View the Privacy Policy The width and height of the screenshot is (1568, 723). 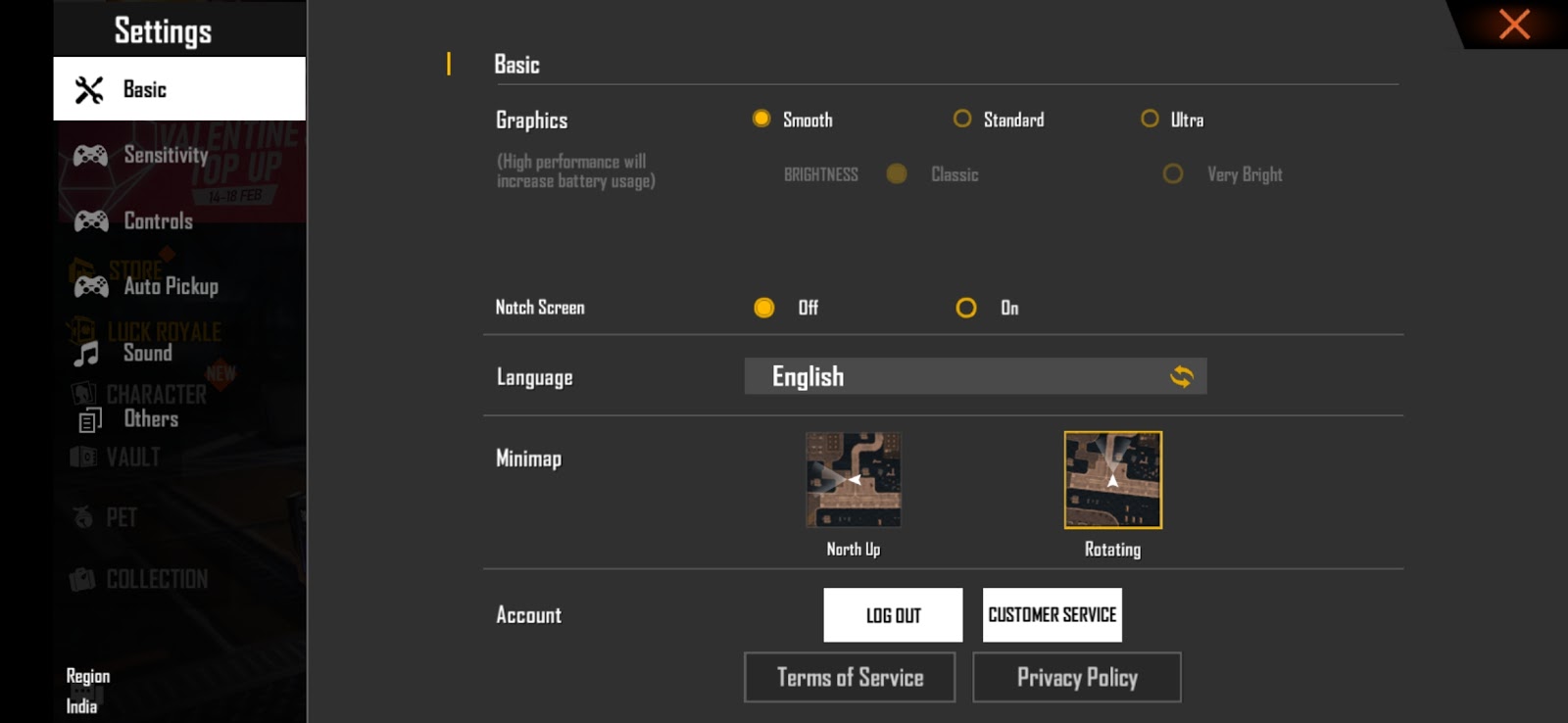(x=1077, y=677)
